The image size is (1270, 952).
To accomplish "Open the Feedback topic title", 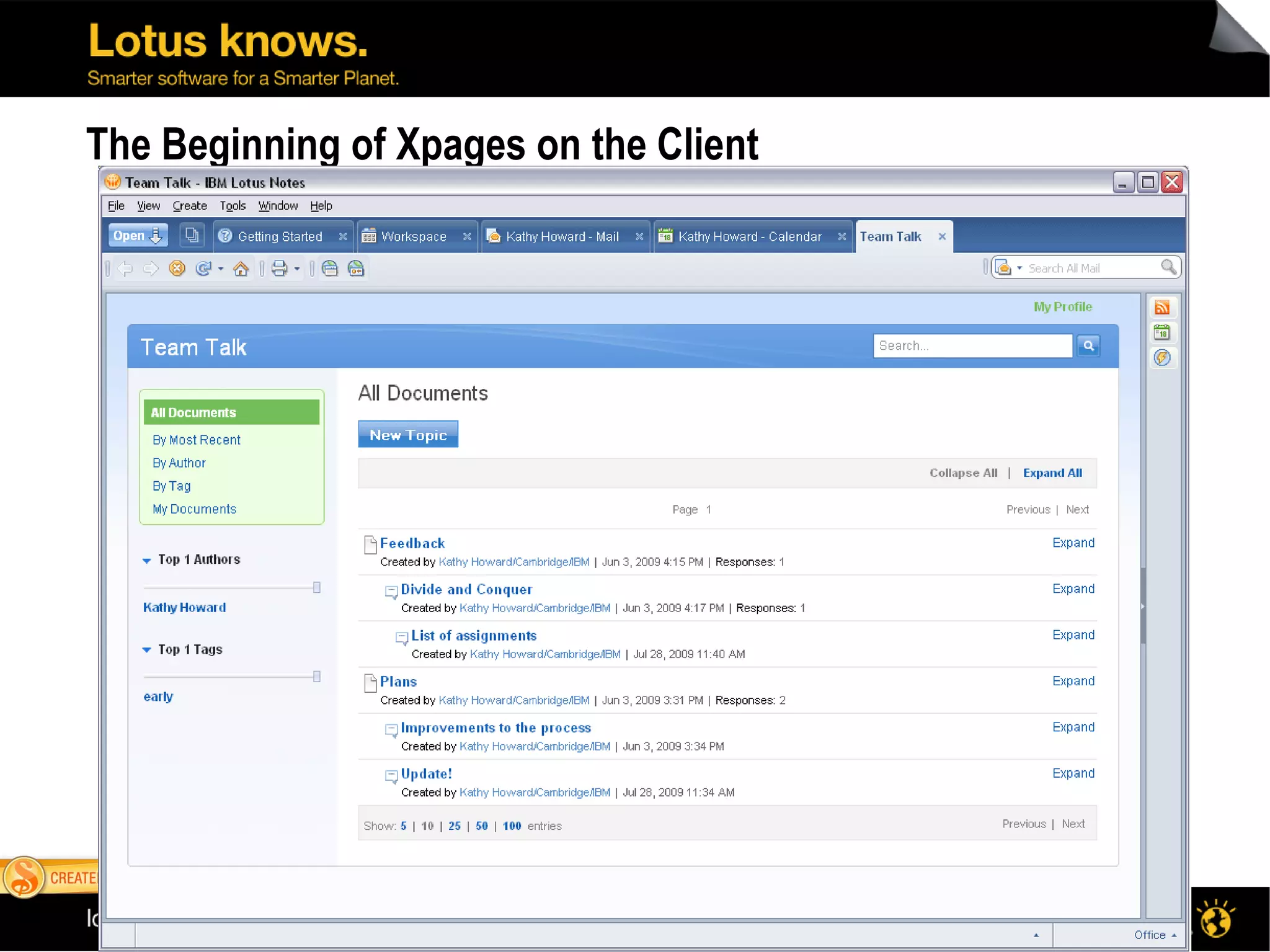I will 412,544.
